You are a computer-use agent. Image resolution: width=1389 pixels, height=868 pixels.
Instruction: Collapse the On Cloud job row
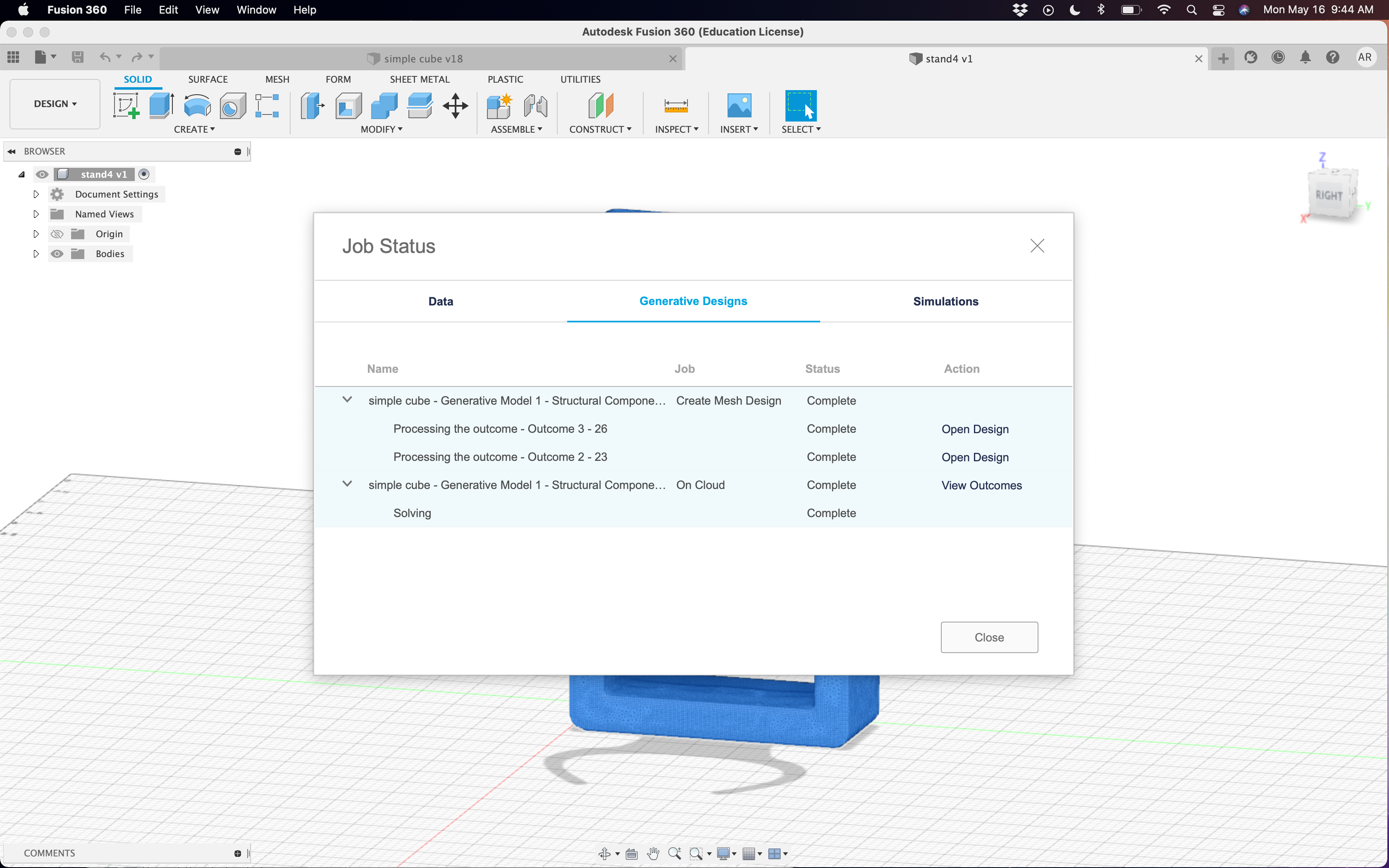coord(347,484)
